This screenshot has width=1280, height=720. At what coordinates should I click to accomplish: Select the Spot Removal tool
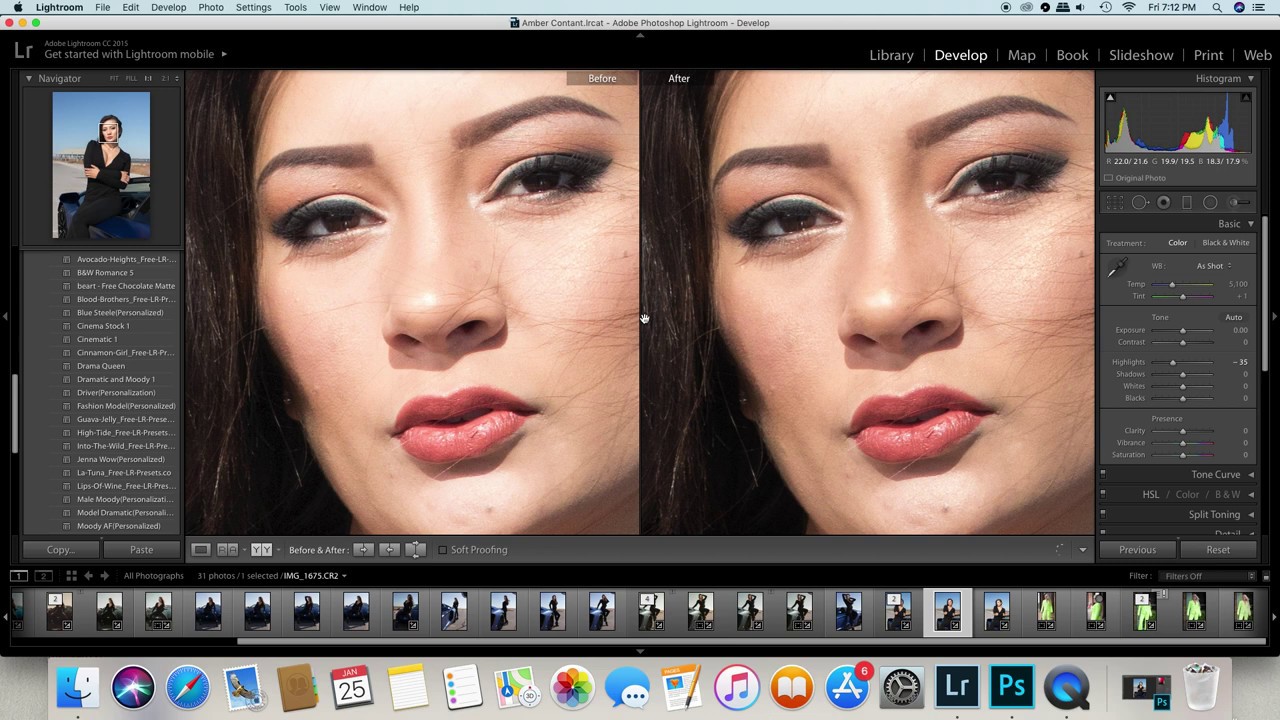coord(1139,202)
